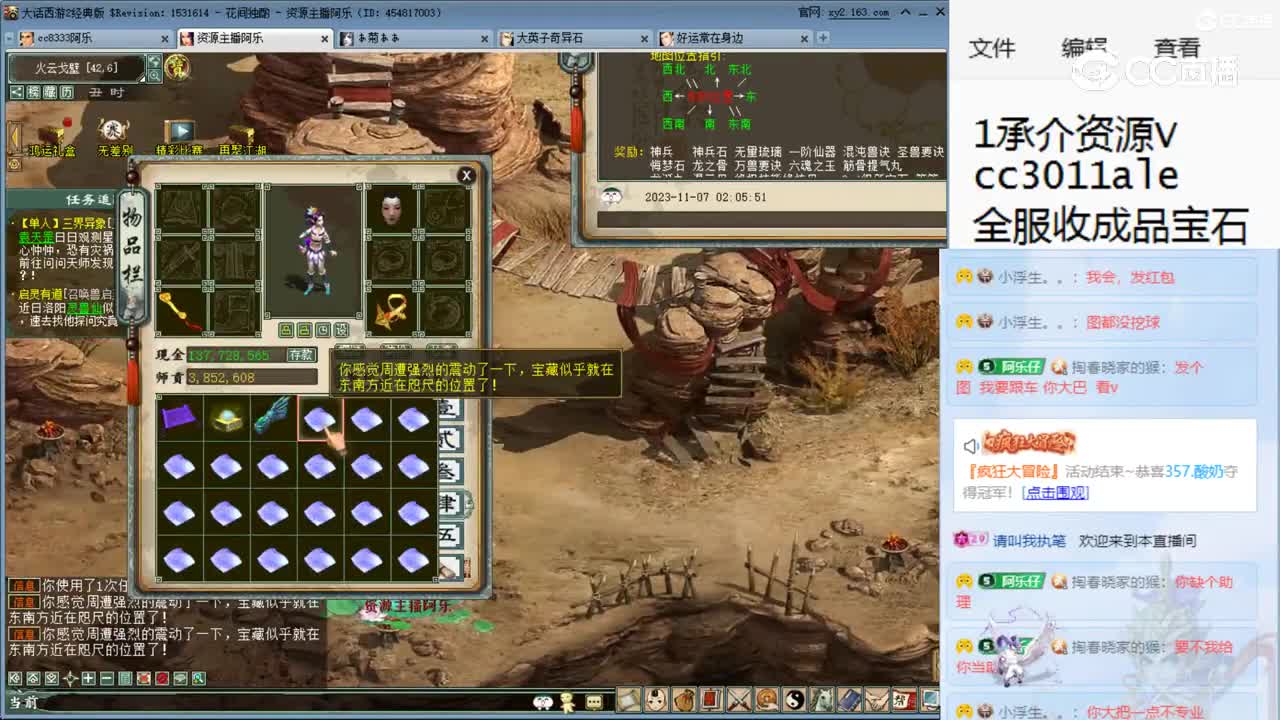This screenshot has width=1280, height=720.
Task: Add a new client tab with plus
Action: [823, 38]
